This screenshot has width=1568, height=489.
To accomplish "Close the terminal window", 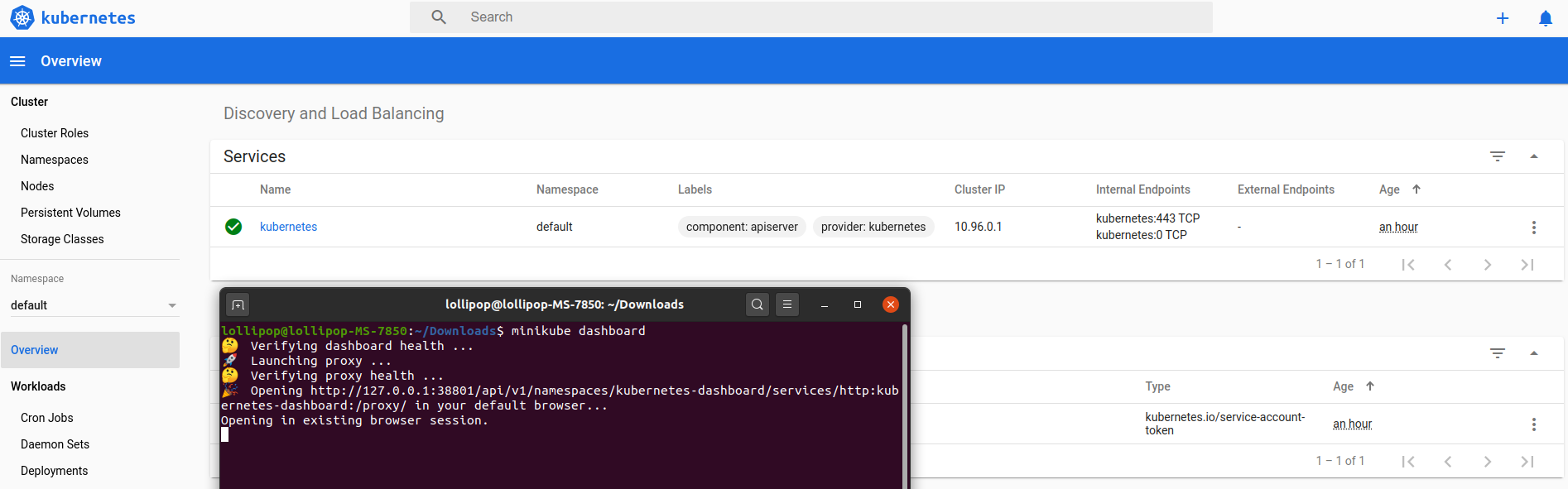I will click(x=891, y=304).
